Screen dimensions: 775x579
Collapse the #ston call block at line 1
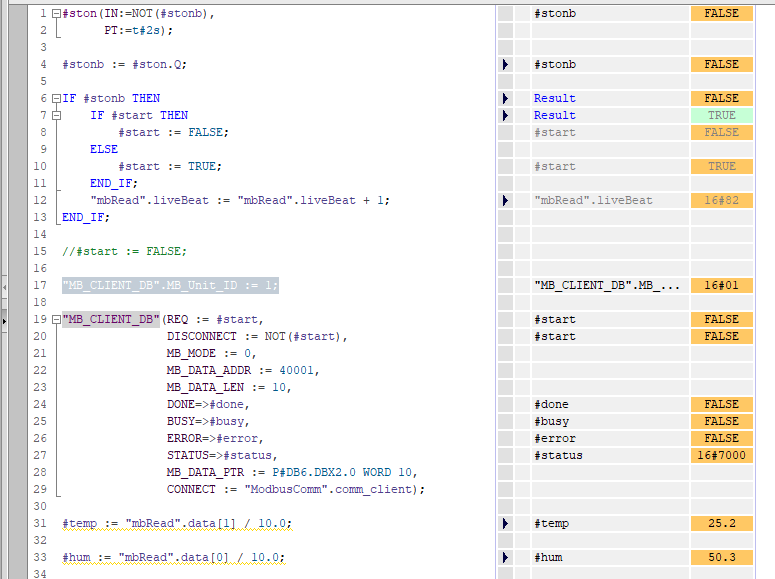pos(56,14)
